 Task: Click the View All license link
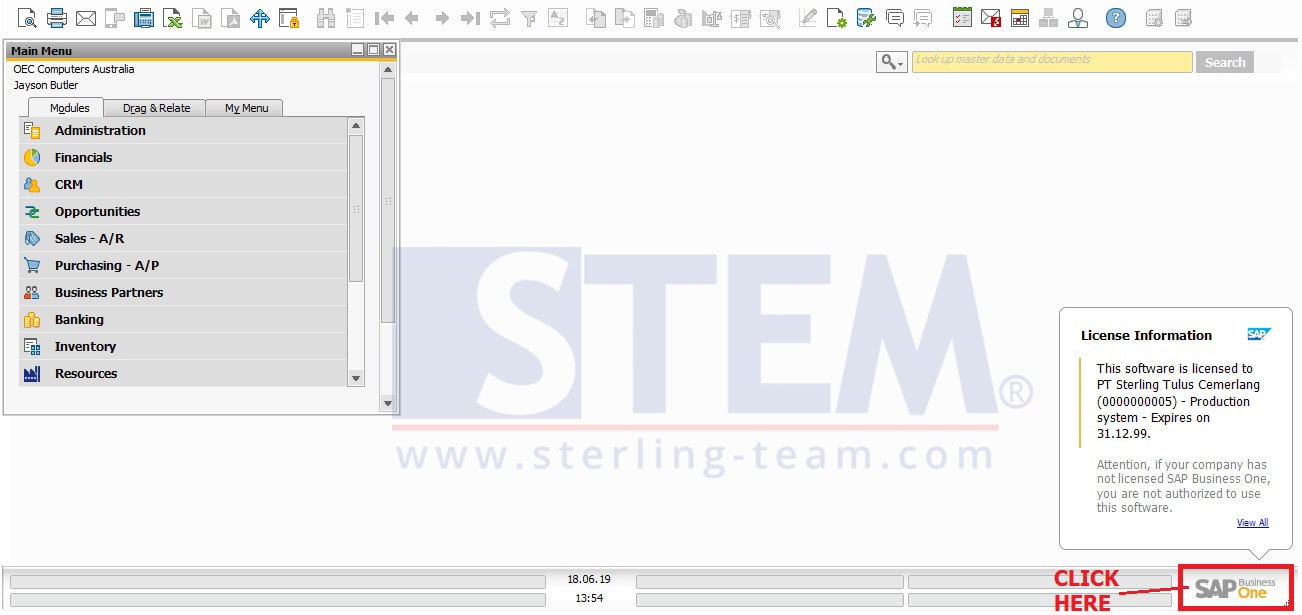(1252, 523)
